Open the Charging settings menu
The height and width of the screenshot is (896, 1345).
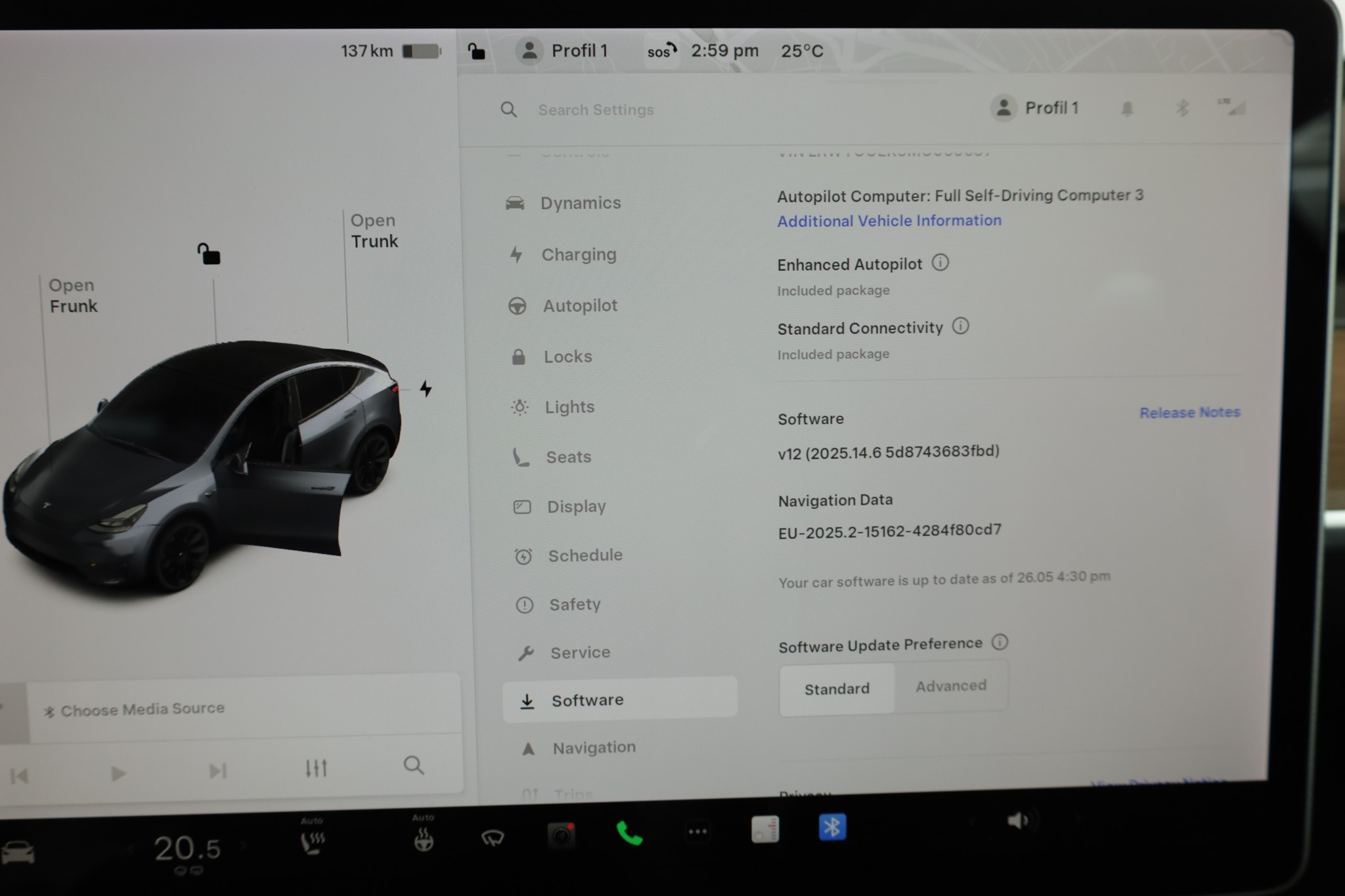pyautogui.click(x=562, y=255)
